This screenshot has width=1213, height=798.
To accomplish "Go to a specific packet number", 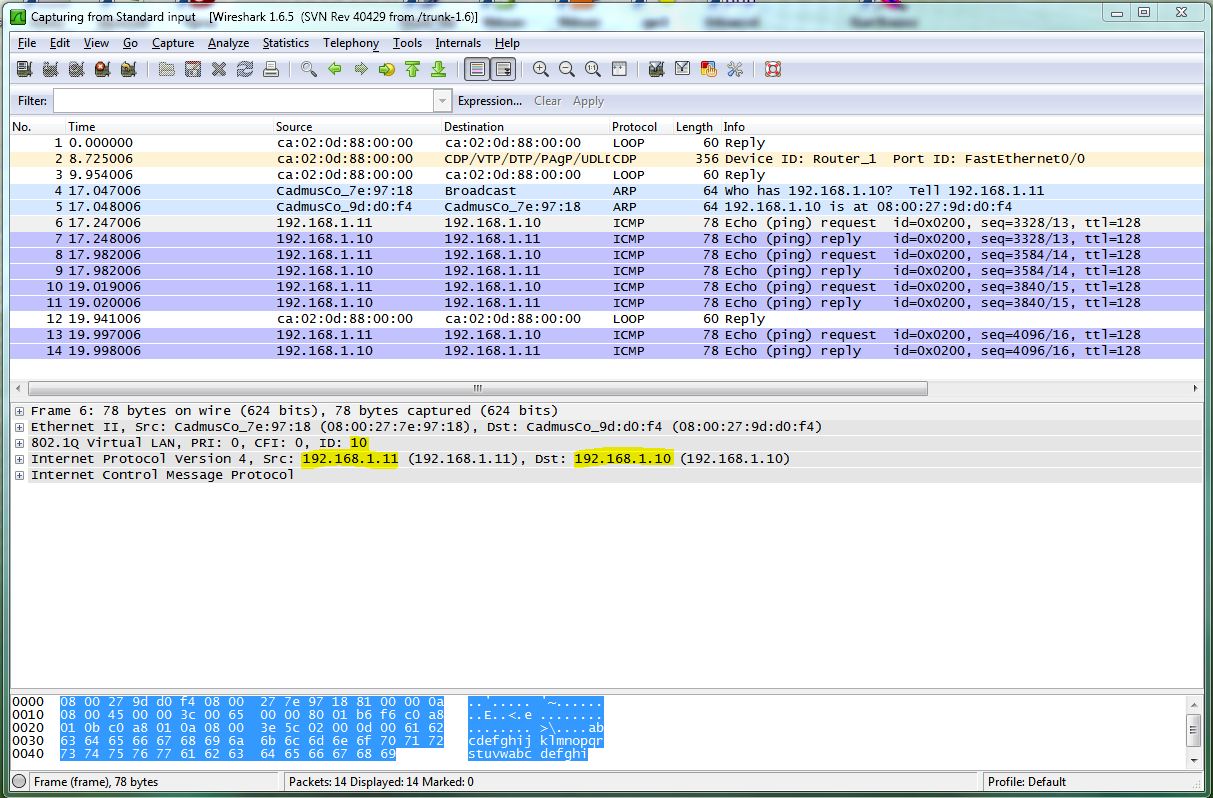I will coord(387,69).
